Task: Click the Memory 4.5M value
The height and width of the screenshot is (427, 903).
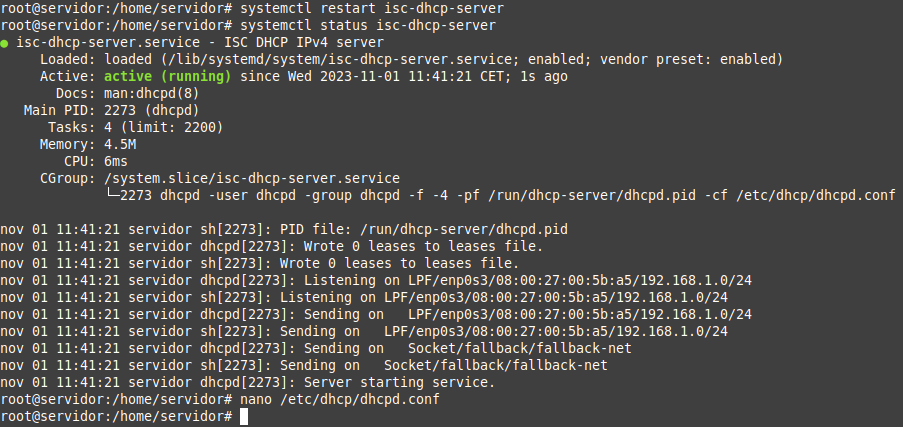Action: point(120,144)
